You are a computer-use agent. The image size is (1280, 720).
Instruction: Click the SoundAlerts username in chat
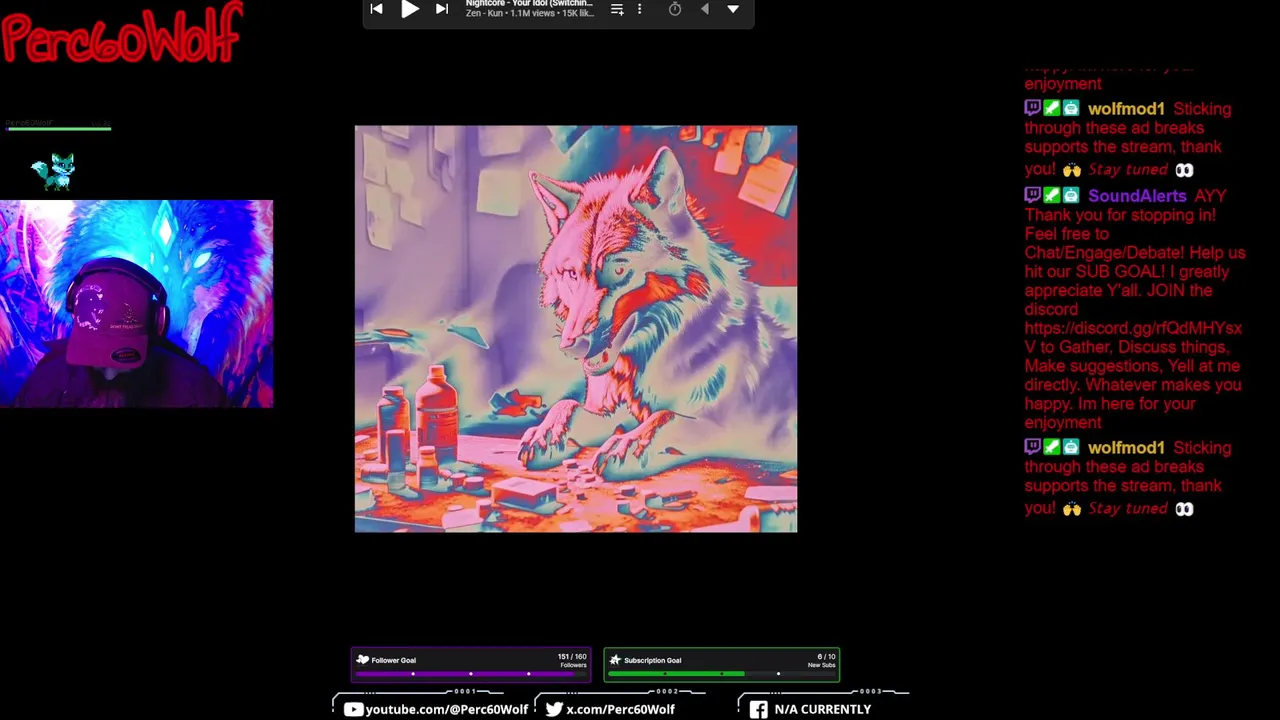[1137, 196]
